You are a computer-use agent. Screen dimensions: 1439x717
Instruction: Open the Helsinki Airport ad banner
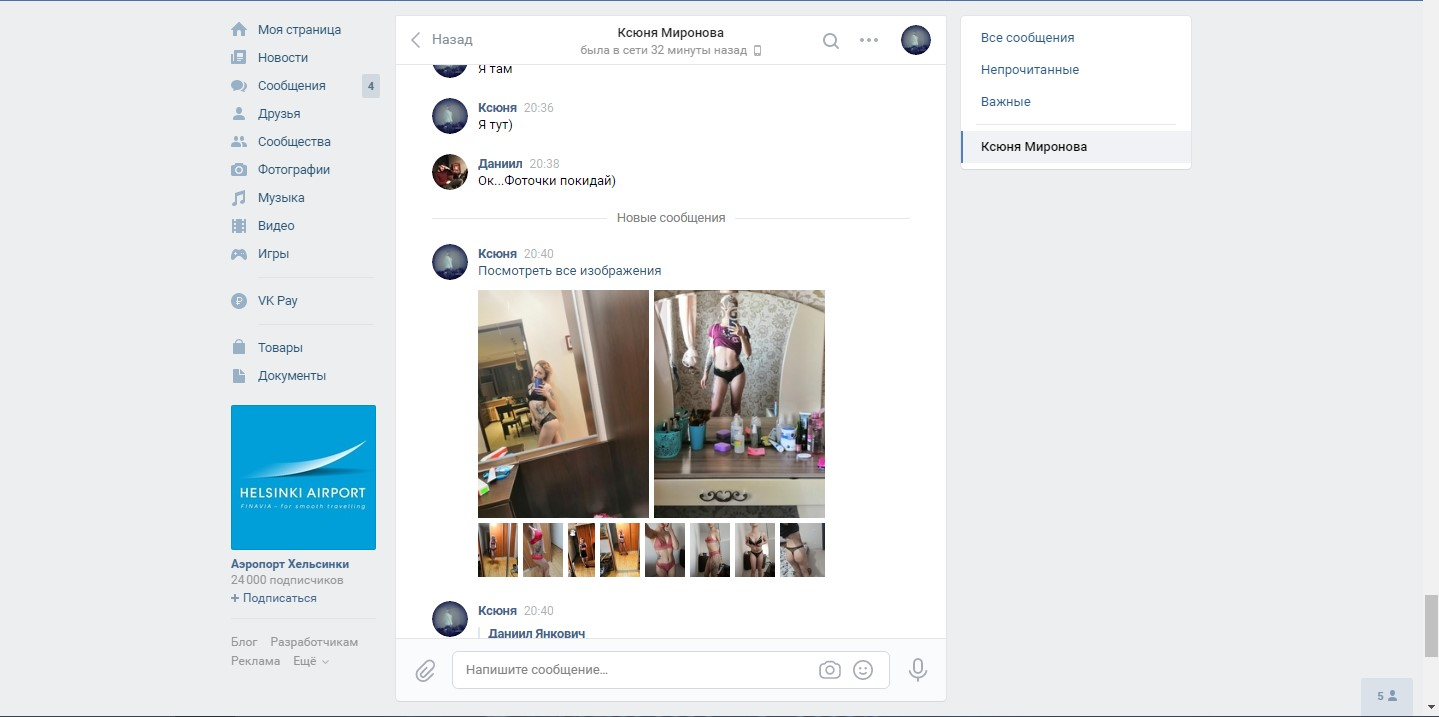[303, 477]
